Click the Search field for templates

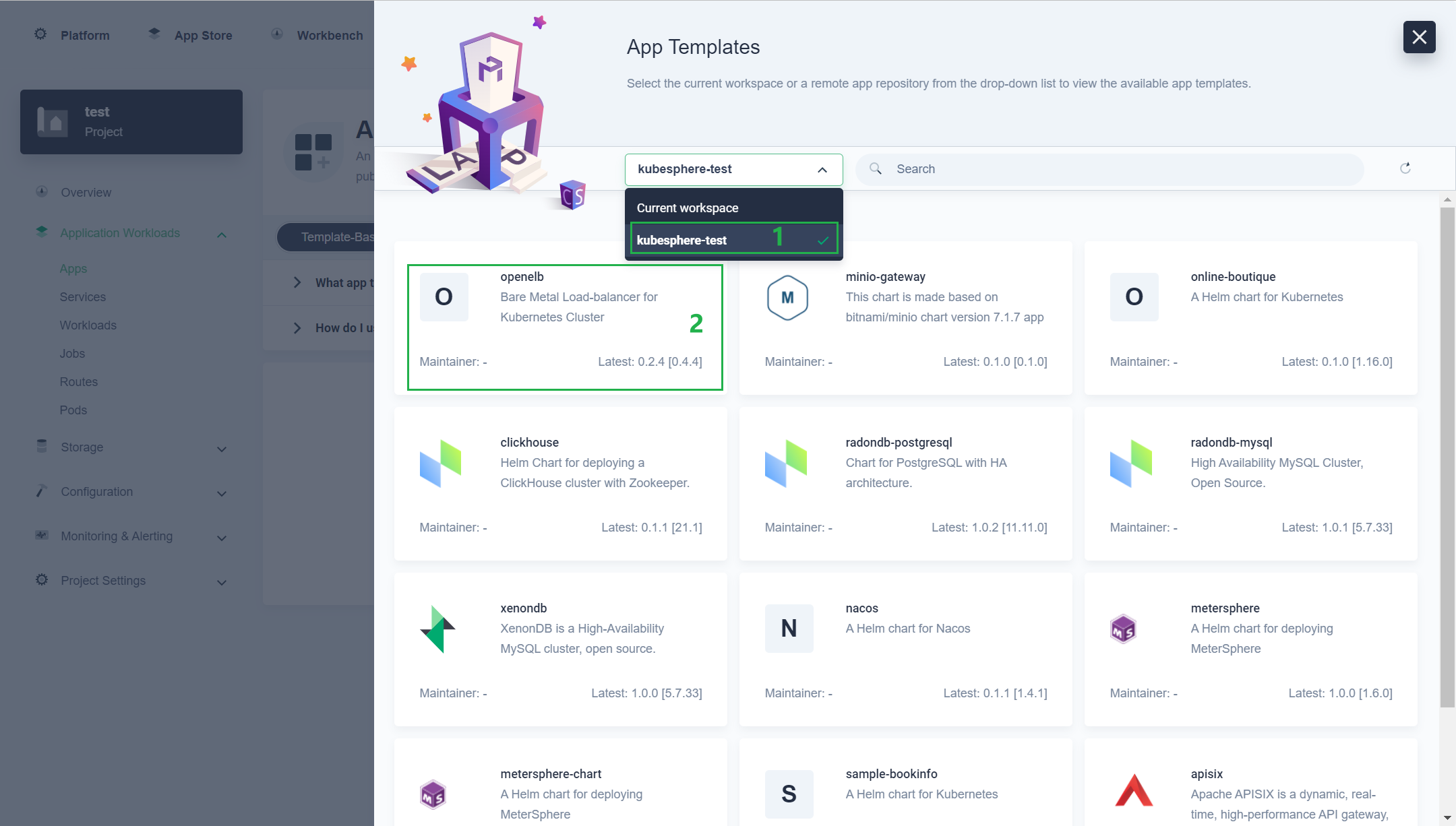point(1110,169)
